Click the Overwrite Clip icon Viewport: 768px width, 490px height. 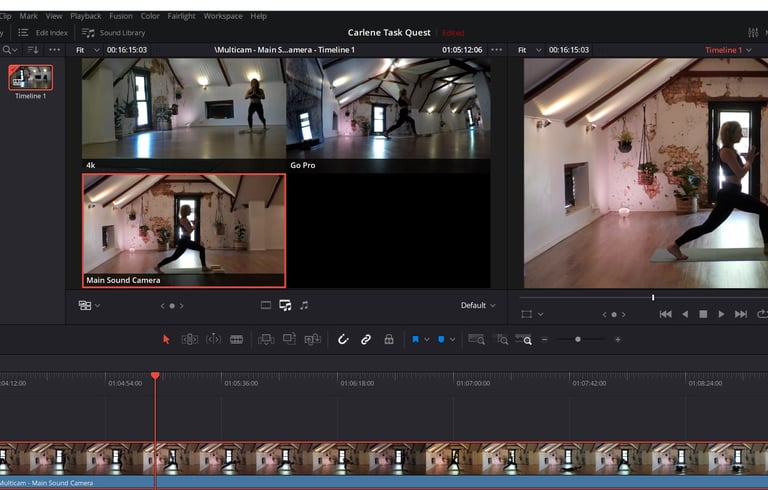289,339
